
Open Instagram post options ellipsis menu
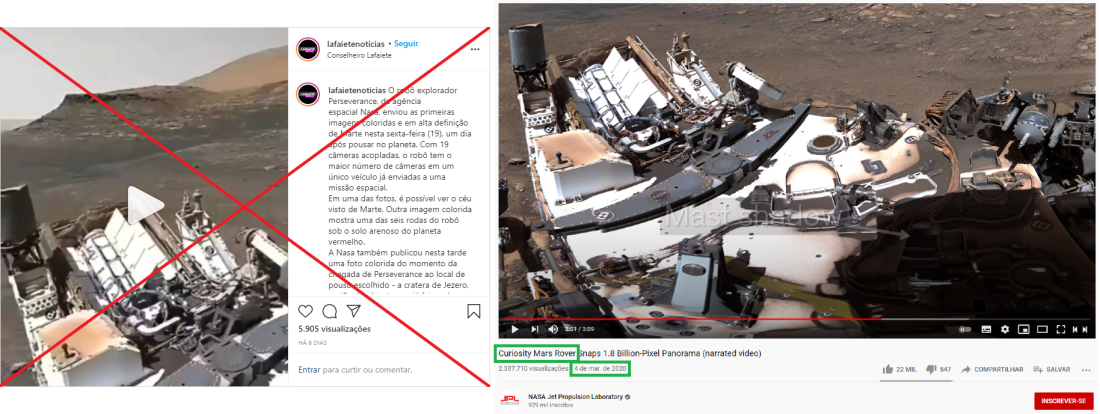475,50
